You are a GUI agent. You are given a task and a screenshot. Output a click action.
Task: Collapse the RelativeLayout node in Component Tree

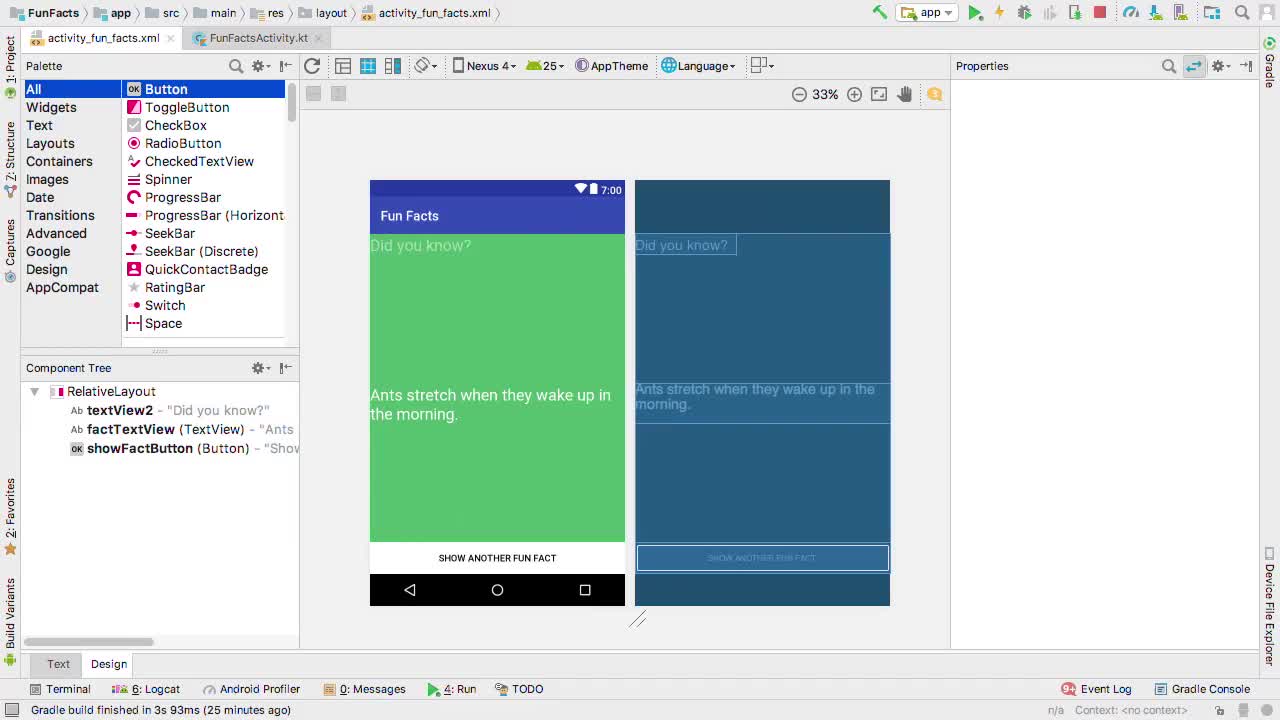[35, 391]
